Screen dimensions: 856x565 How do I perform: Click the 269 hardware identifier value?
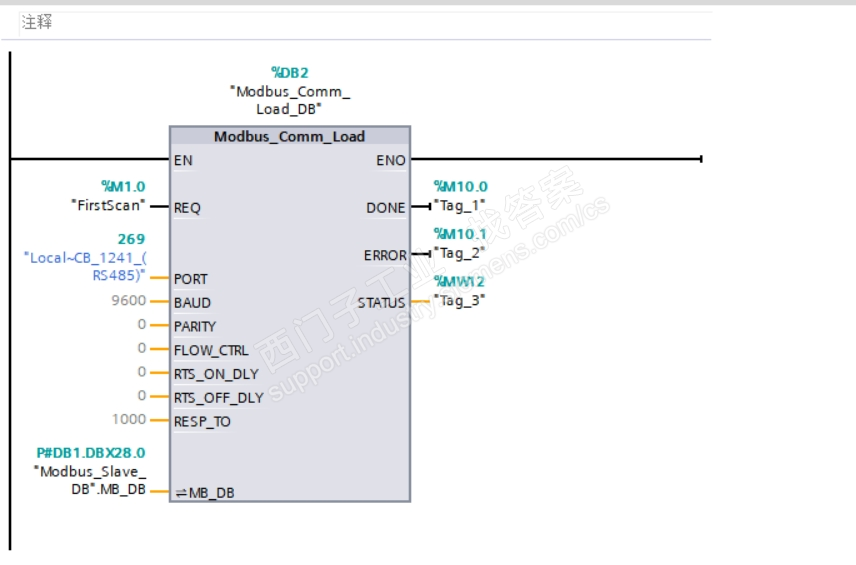coord(132,239)
